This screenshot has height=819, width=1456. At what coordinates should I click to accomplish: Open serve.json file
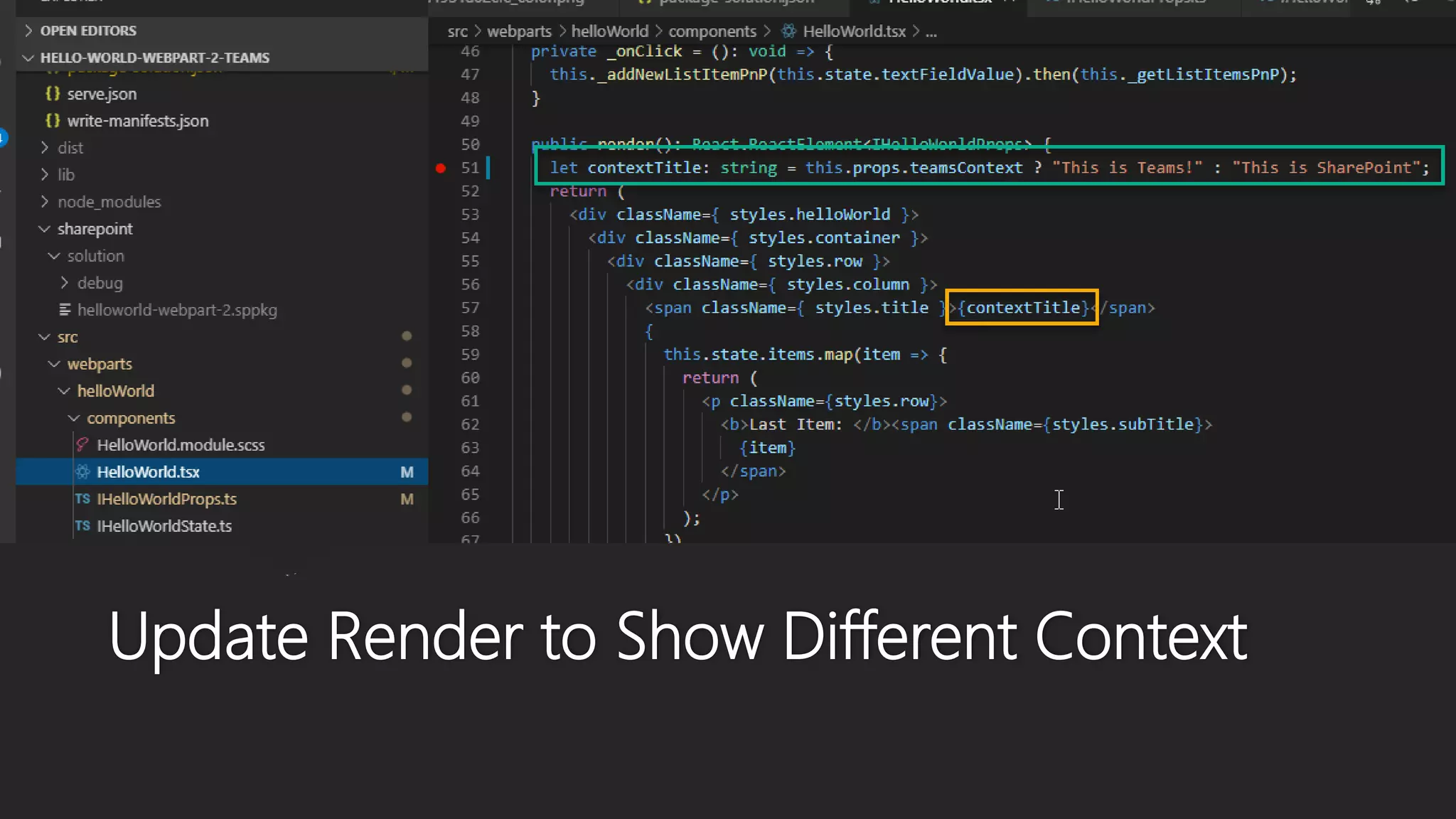coord(102,94)
